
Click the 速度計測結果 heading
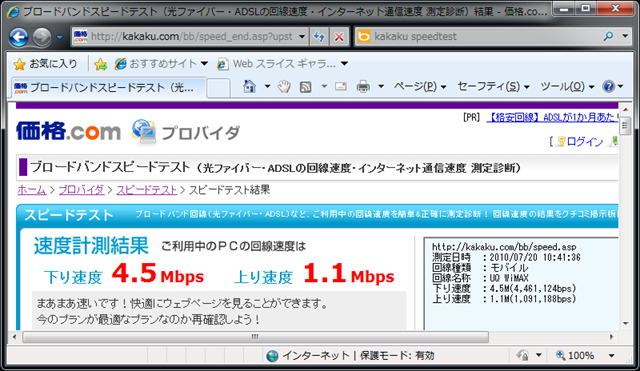pos(91,246)
